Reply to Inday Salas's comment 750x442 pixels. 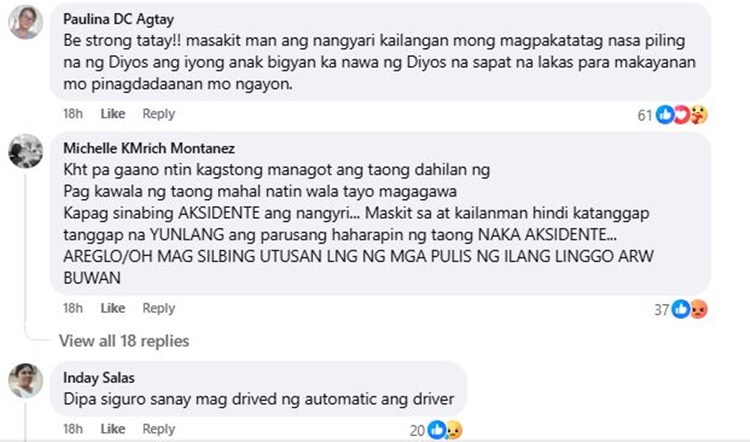click(x=159, y=429)
